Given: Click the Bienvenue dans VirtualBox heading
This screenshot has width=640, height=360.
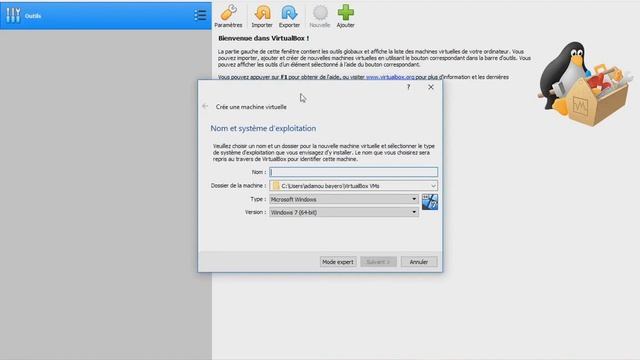Looking at the screenshot, I should (x=264, y=38).
